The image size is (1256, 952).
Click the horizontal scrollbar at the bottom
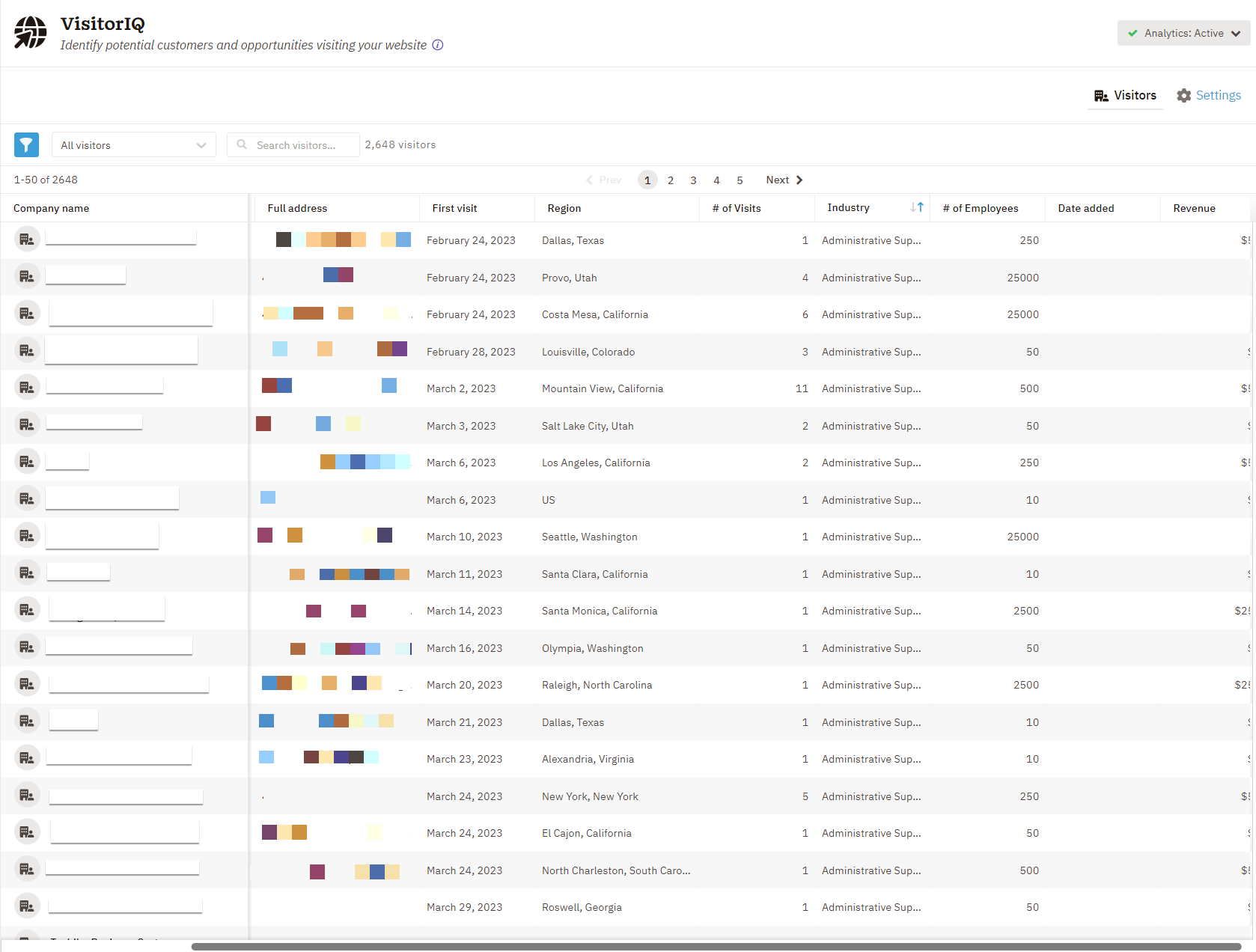click(716, 947)
